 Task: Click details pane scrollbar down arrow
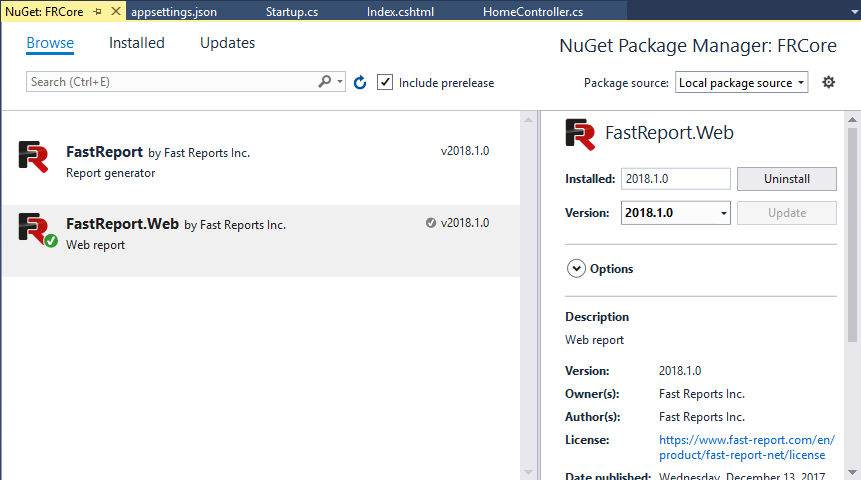click(852, 472)
